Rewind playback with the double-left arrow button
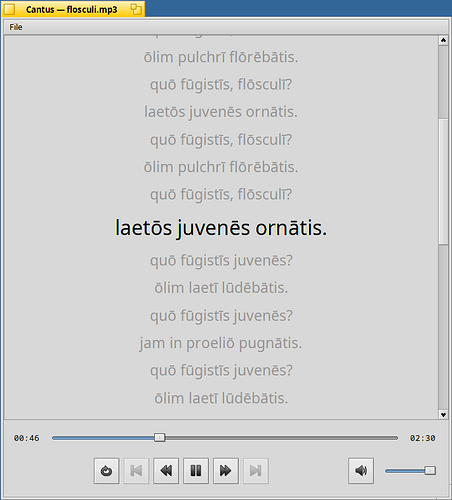 pos(166,471)
